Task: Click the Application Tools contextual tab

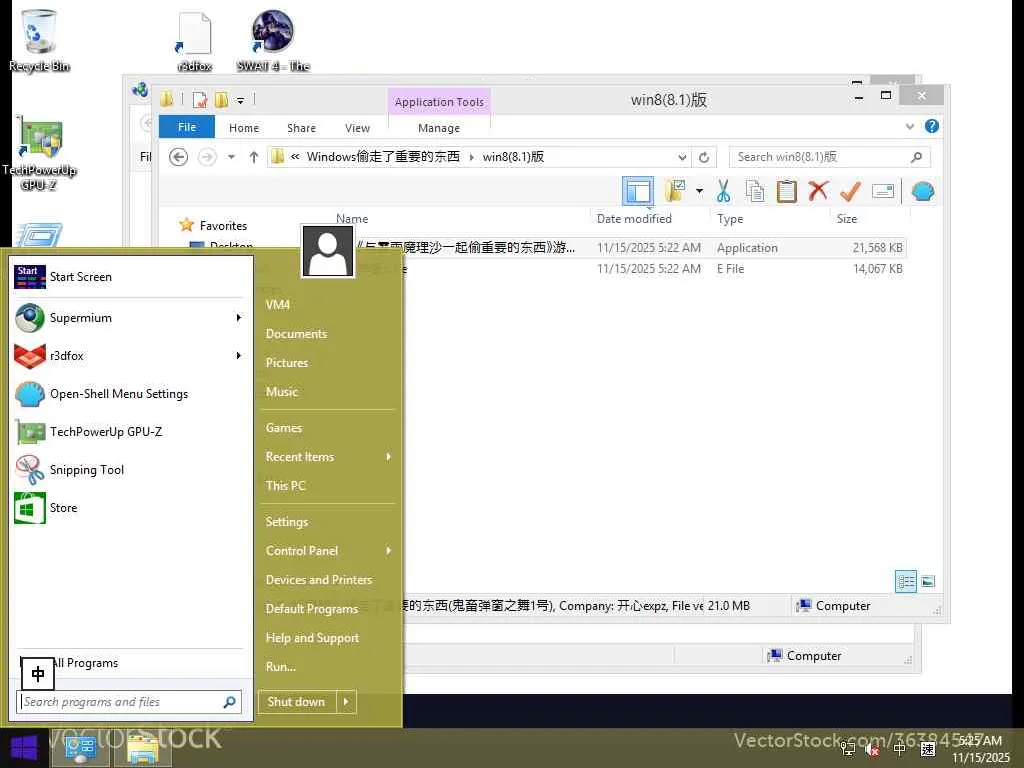Action: 439,102
